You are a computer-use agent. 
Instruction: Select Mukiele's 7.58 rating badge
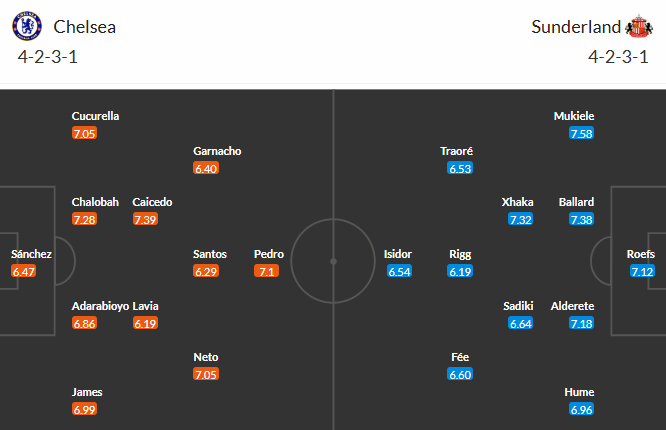582,133
